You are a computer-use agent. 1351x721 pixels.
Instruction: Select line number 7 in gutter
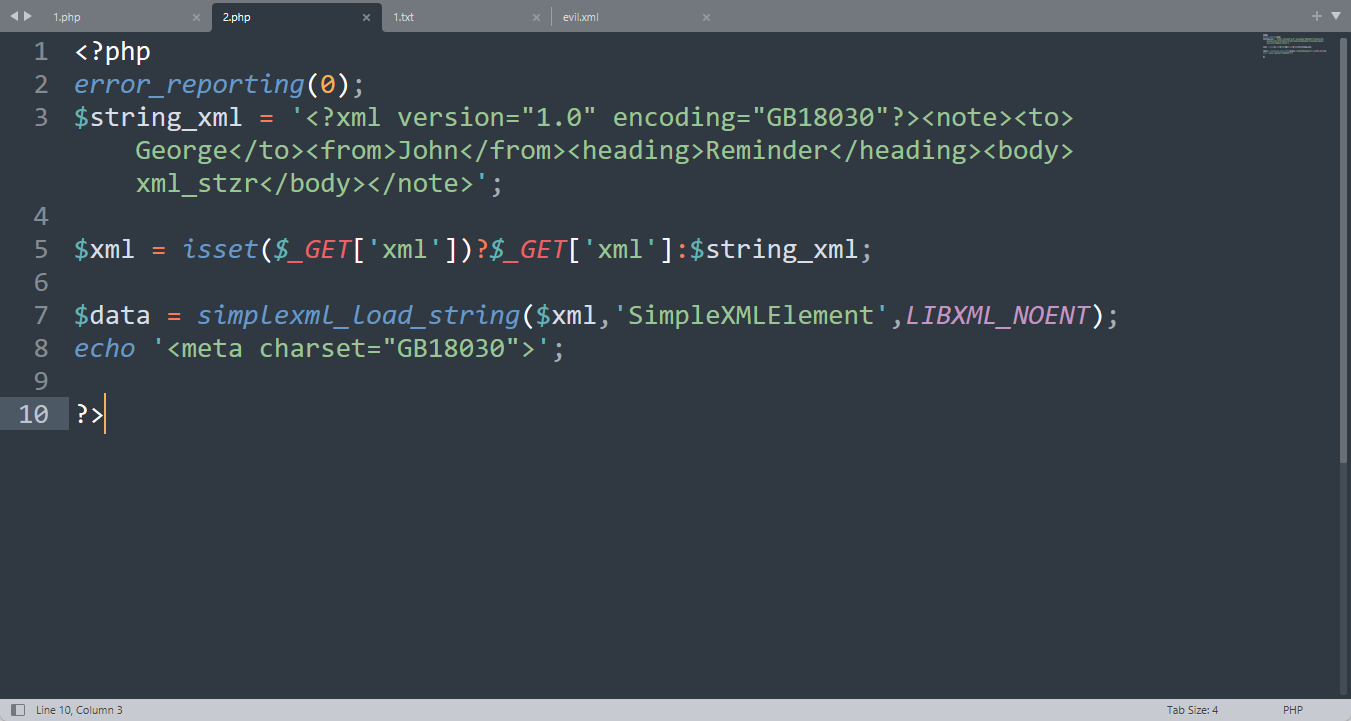[41, 316]
